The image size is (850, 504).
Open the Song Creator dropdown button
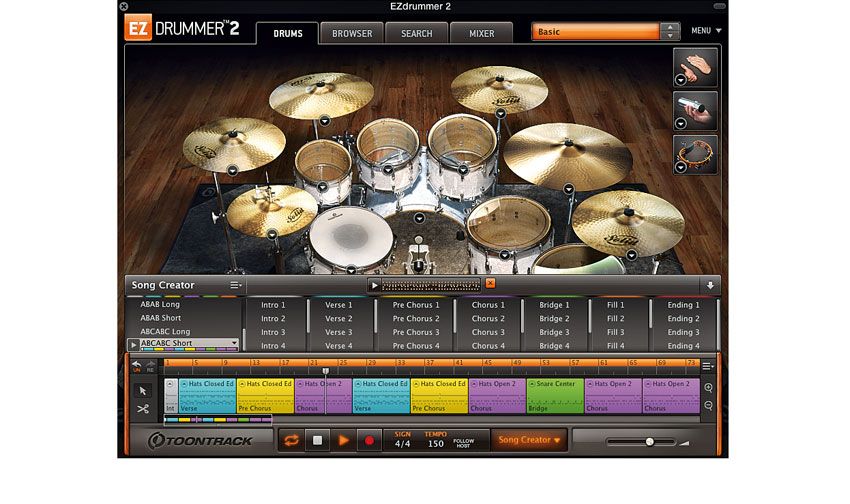tap(529, 440)
